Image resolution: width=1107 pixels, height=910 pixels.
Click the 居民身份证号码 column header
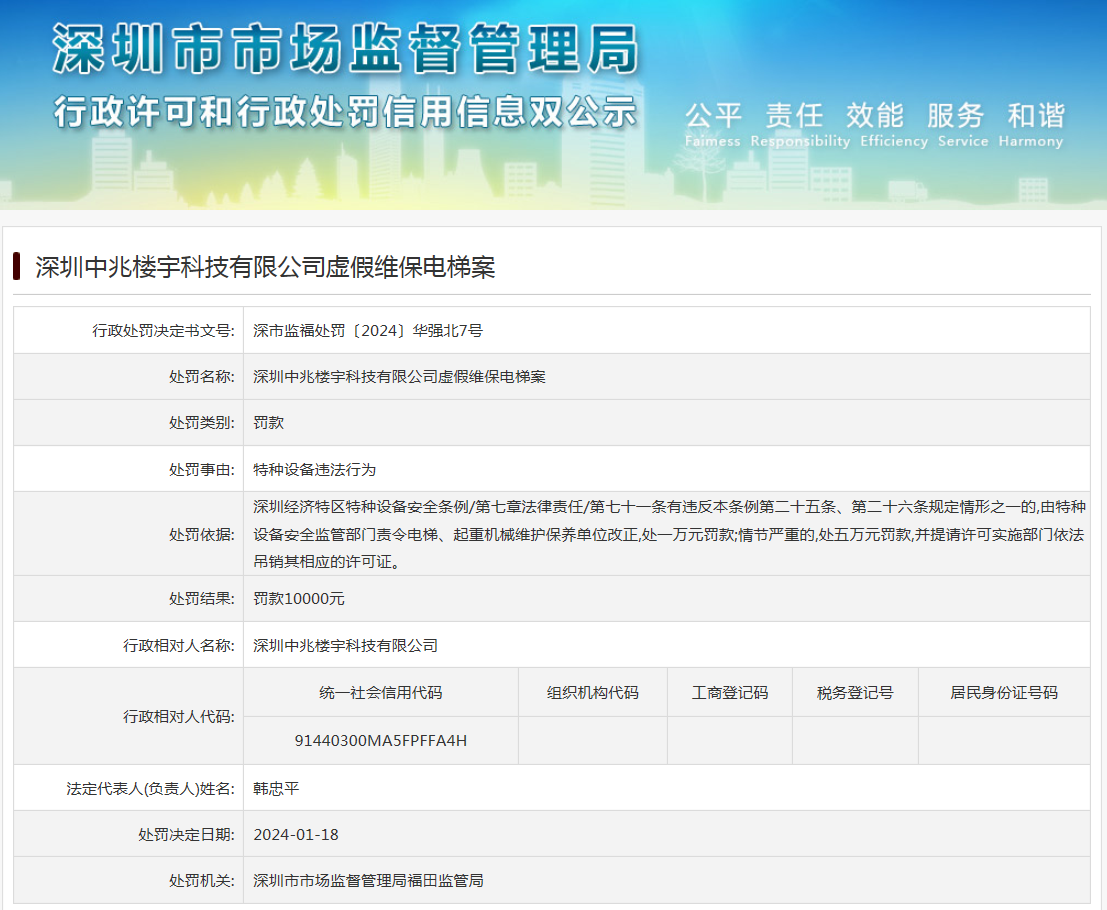(x=1003, y=692)
